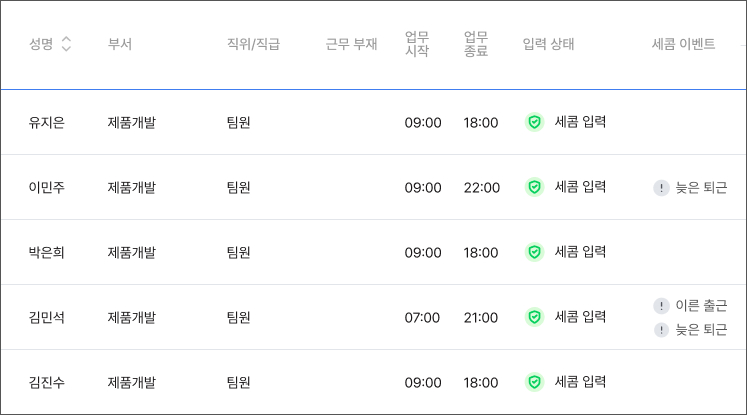The width and height of the screenshot is (747, 415).
Task: Click 07:00 start time for 김민석
Action: (x=422, y=317)
